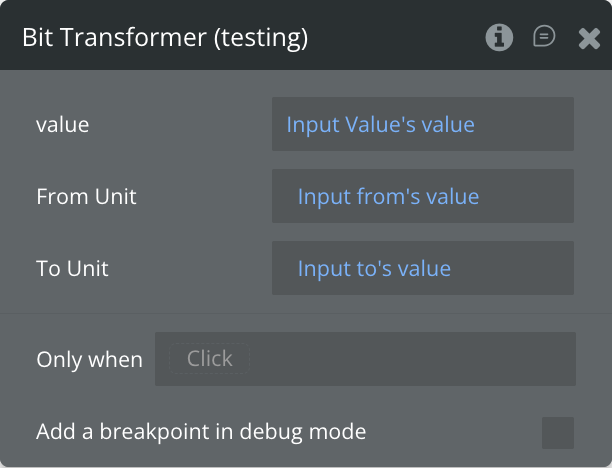The height and width of the screenshot is (468, 612).
Task: Click the "Only when" condition label
Action: 89,360
